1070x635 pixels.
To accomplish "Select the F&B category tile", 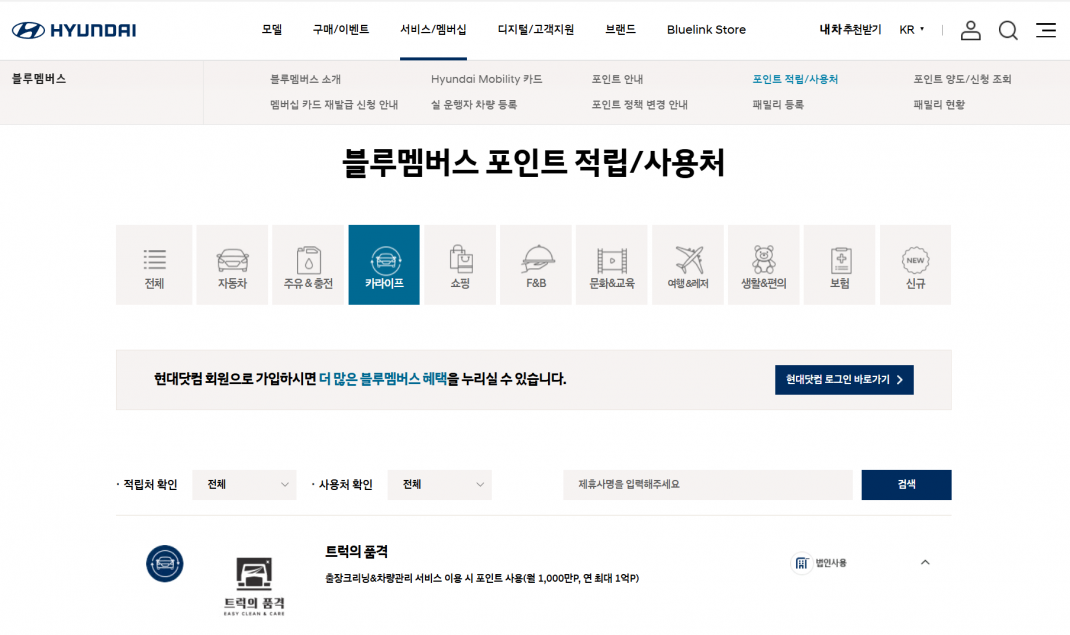I will click(x=536, y=265).
